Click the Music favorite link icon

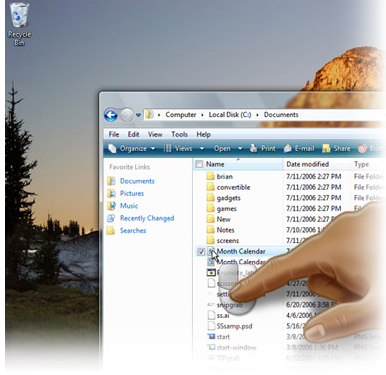pyautogui.click(x=111, y=206)
